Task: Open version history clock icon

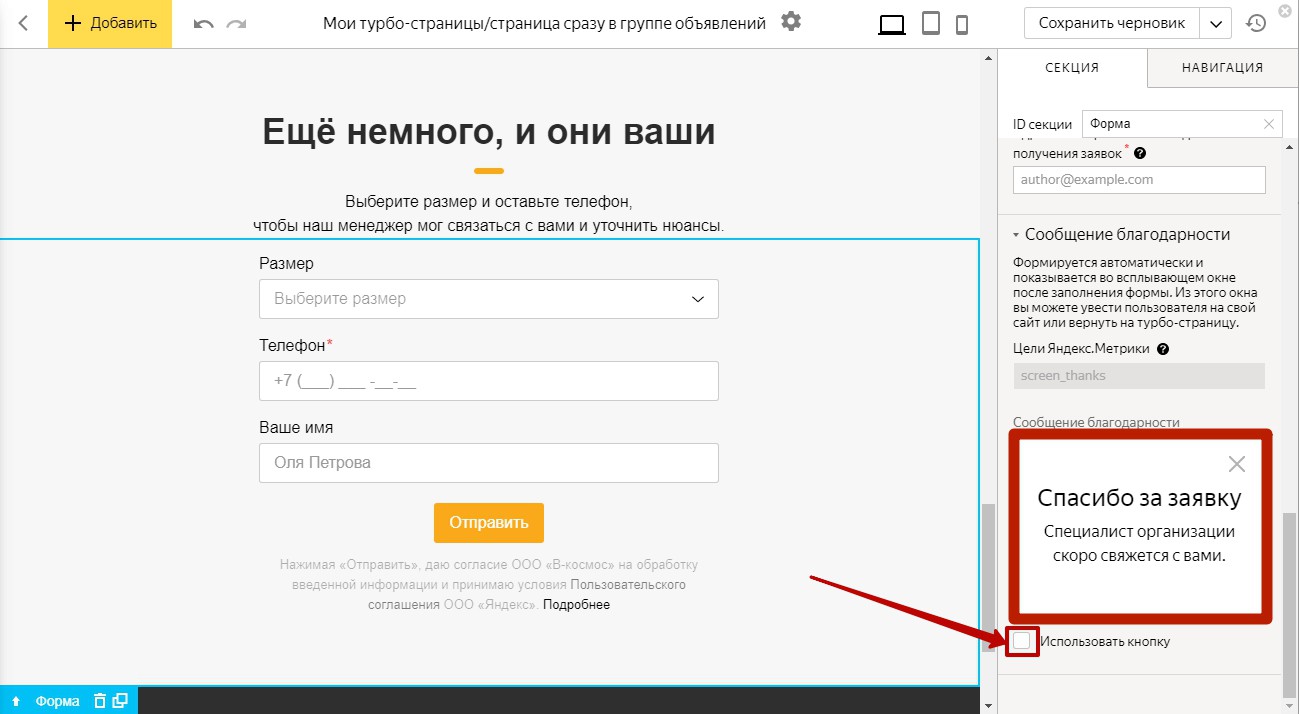Action: [x=1256, y=23]
